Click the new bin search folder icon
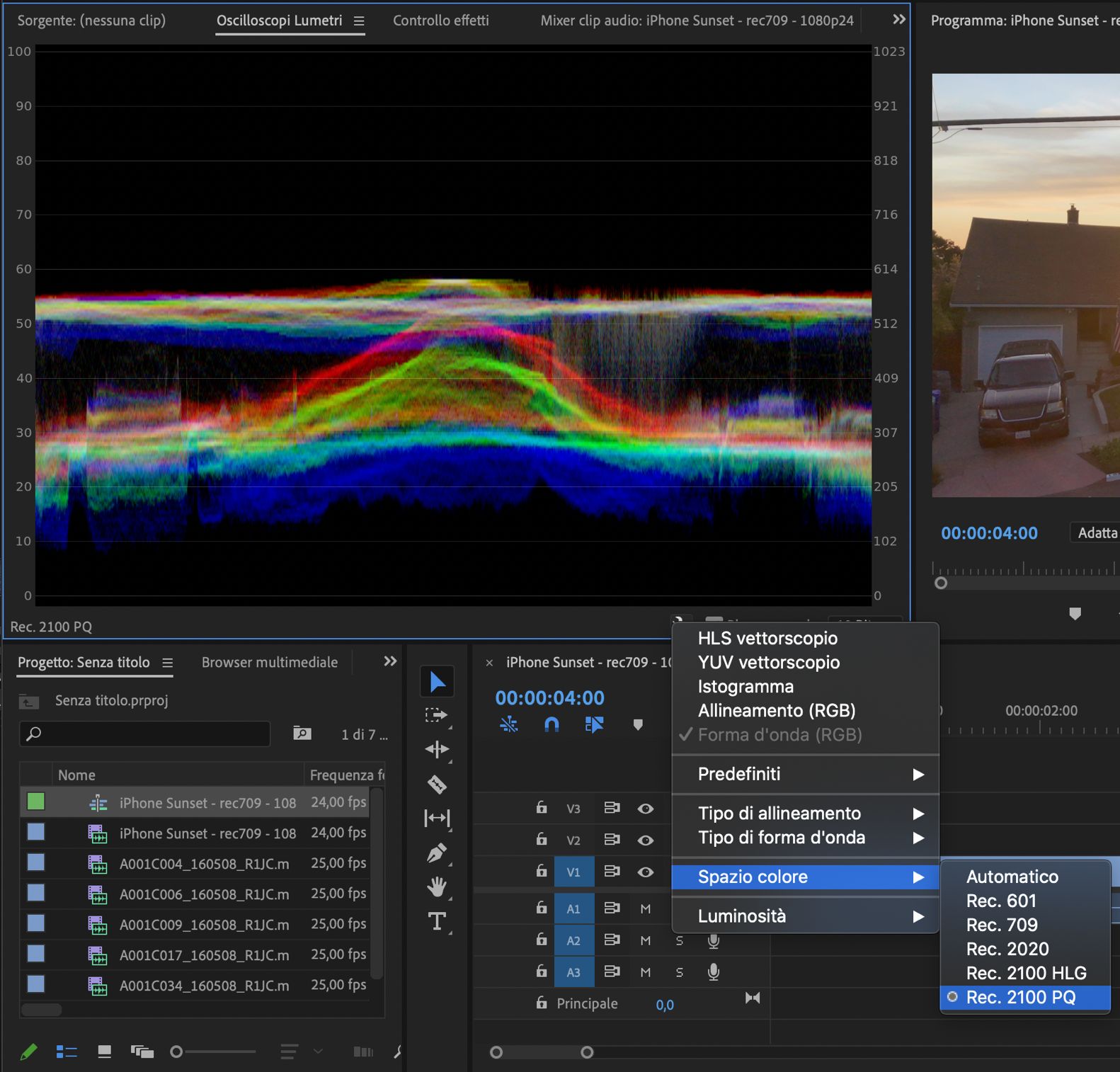This screenshot has height=1072, width=1120. click(302, 734)
